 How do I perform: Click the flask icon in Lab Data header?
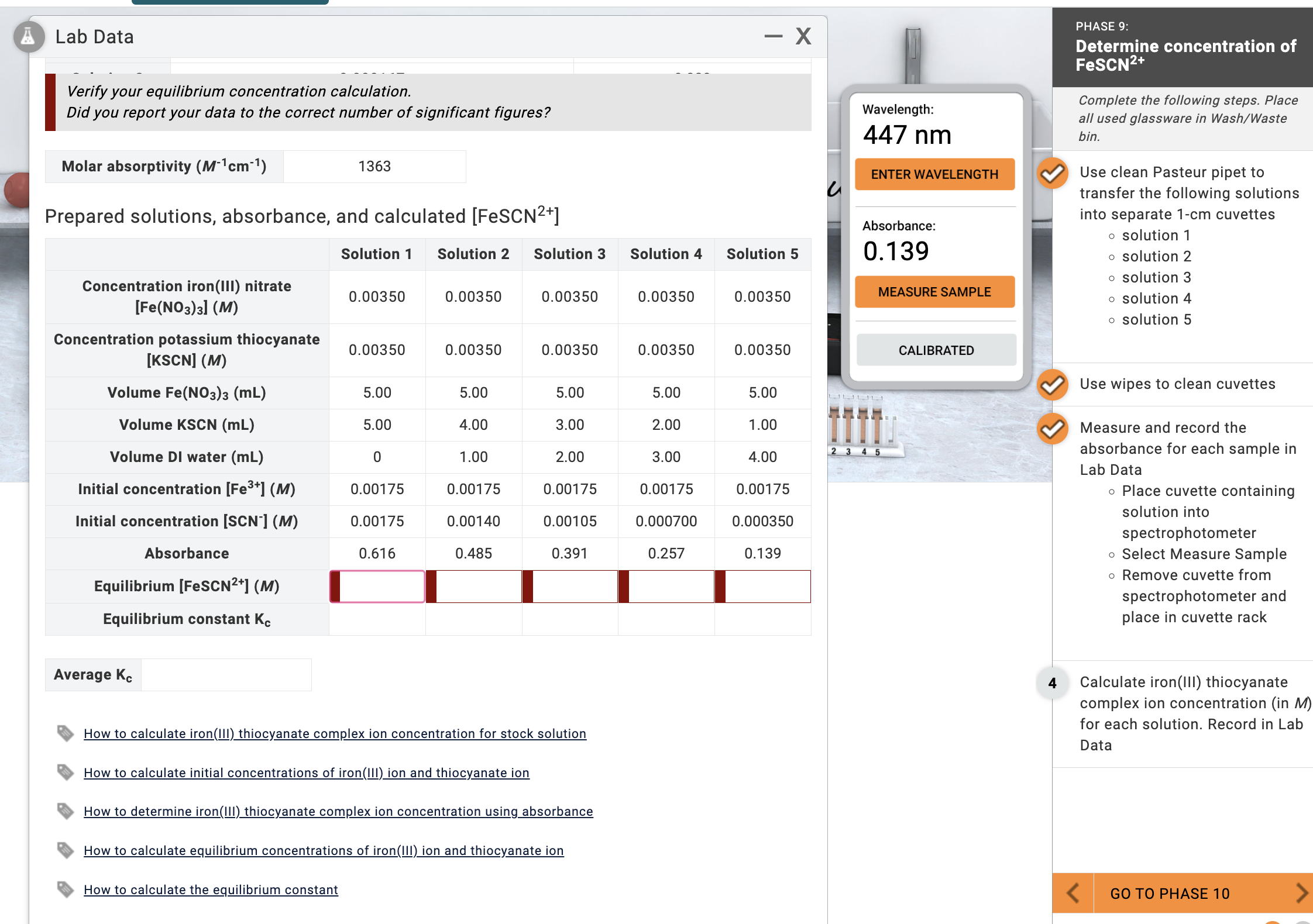tap(28, 37)
